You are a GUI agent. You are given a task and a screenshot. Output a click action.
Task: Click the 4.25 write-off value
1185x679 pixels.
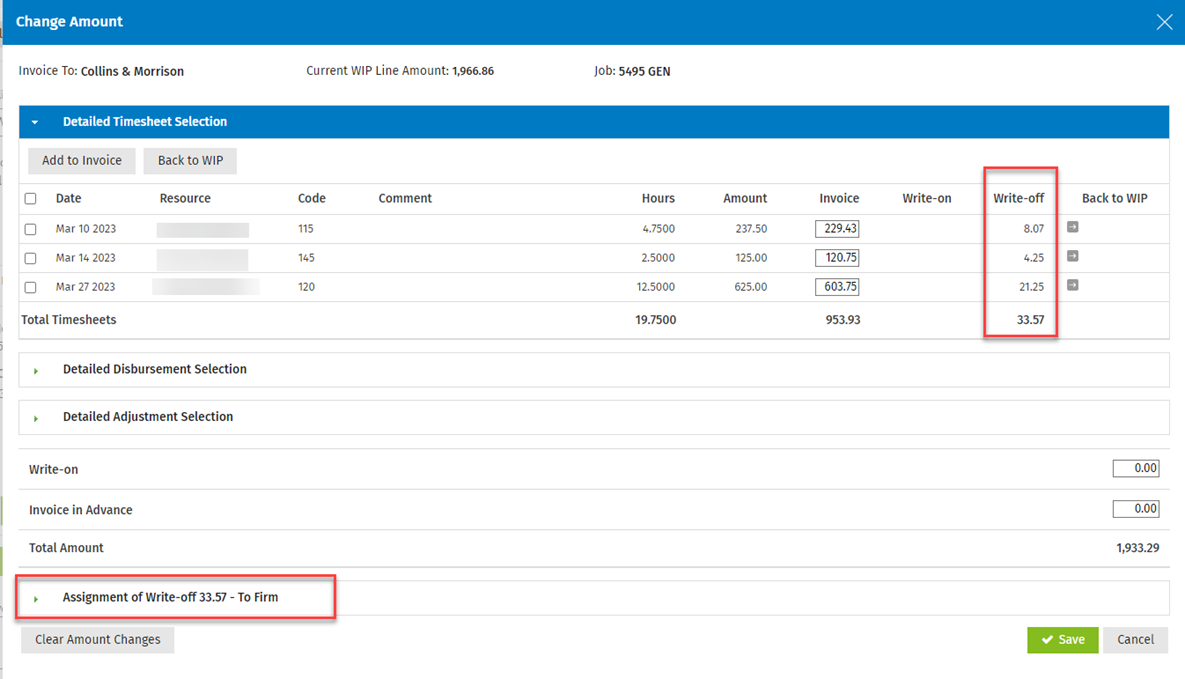tap(1034, 258)
